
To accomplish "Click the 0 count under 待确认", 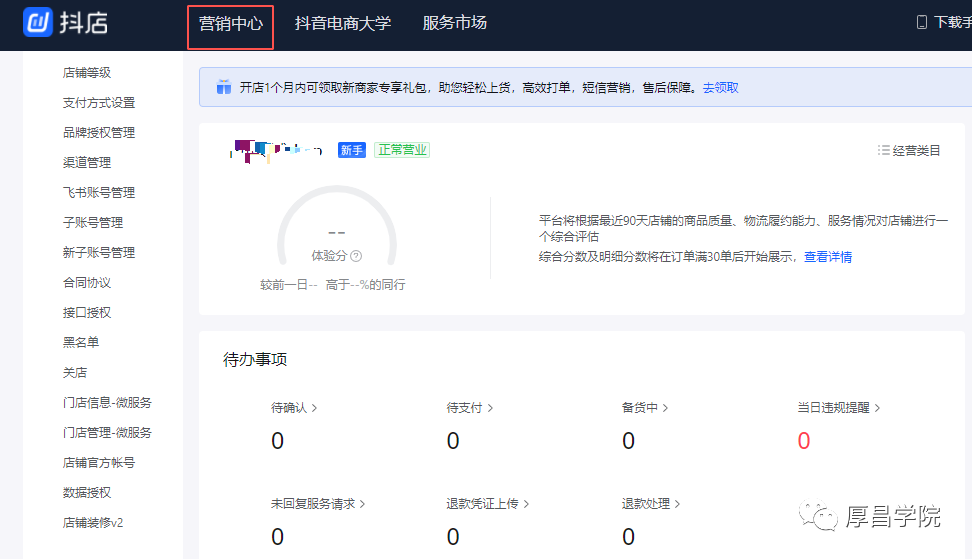I will tap(278, 441).
